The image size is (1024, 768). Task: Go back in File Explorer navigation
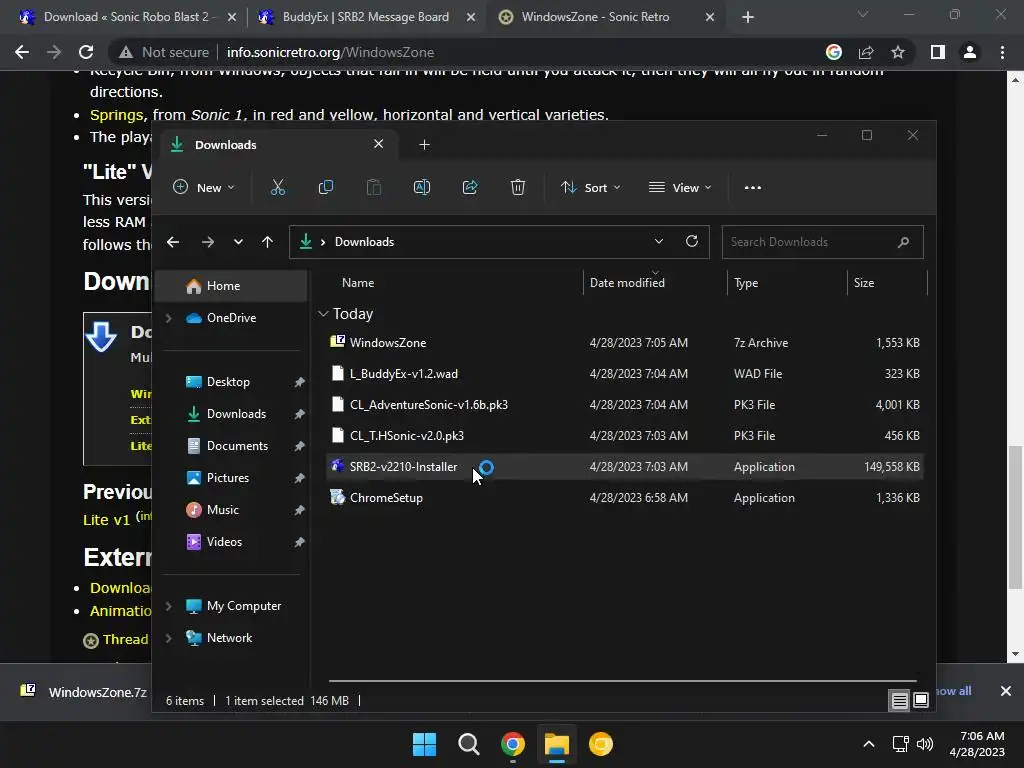pos(173,242)
